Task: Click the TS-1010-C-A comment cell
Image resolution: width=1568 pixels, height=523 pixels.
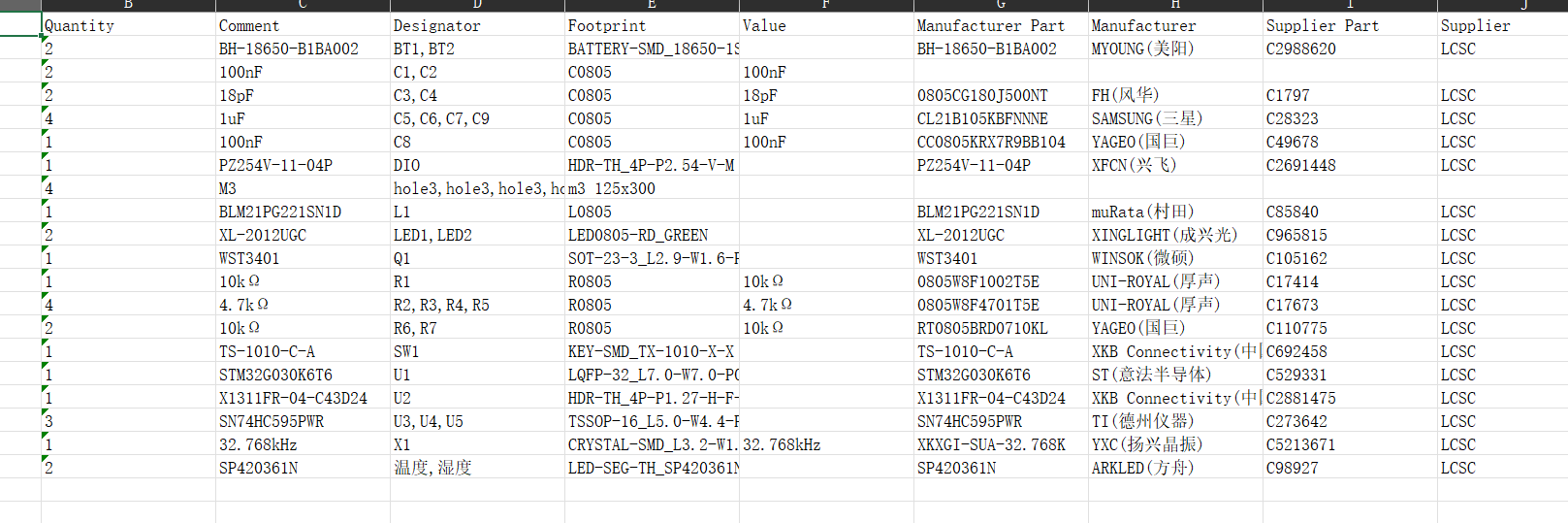Action: tap(303, 351)
